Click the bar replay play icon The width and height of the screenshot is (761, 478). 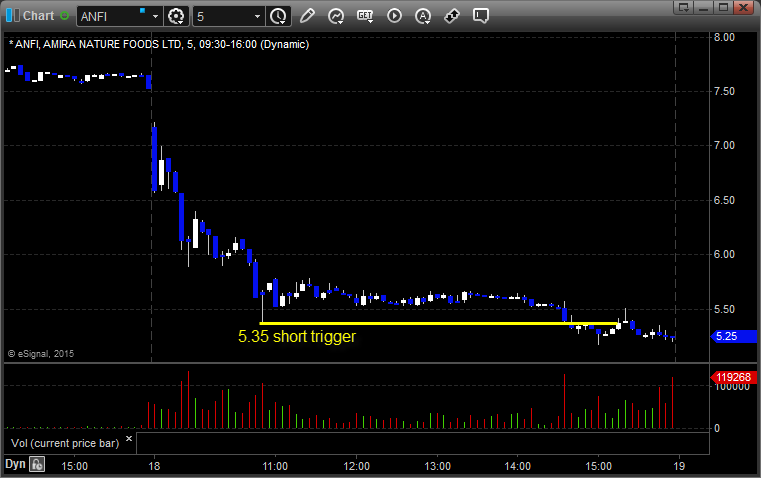point(394,16)
